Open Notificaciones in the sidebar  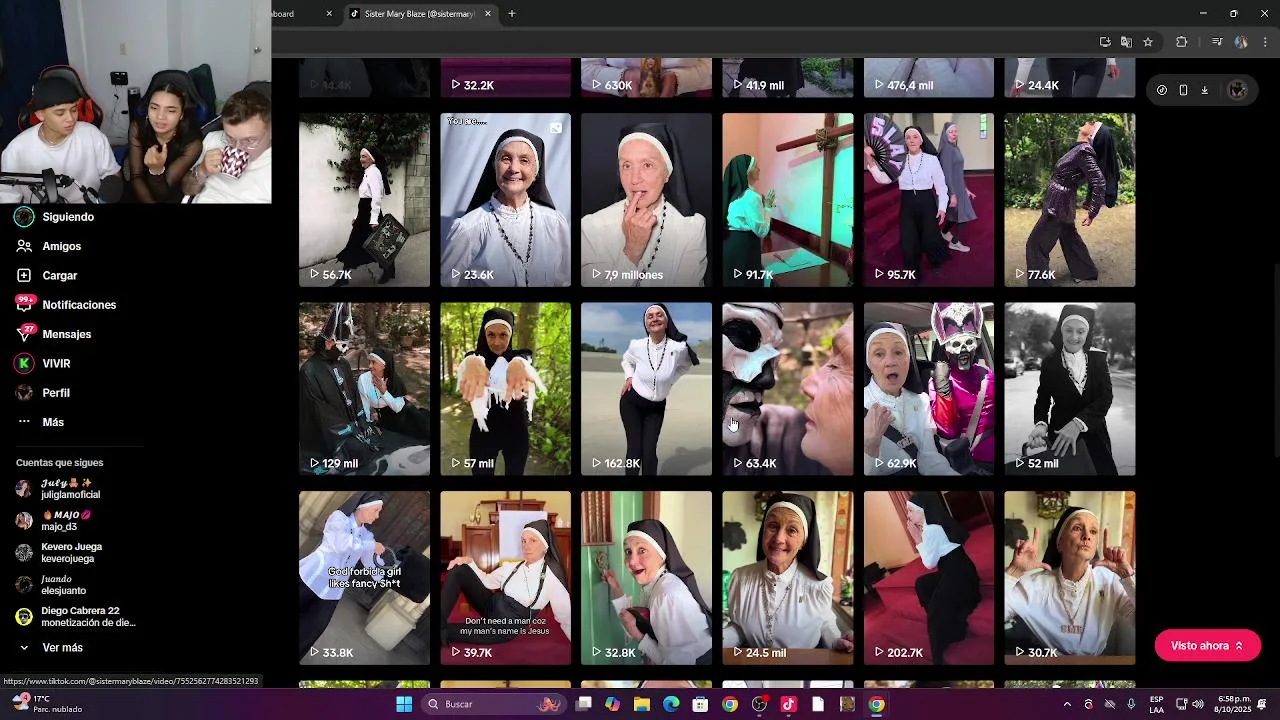[66, 304]
